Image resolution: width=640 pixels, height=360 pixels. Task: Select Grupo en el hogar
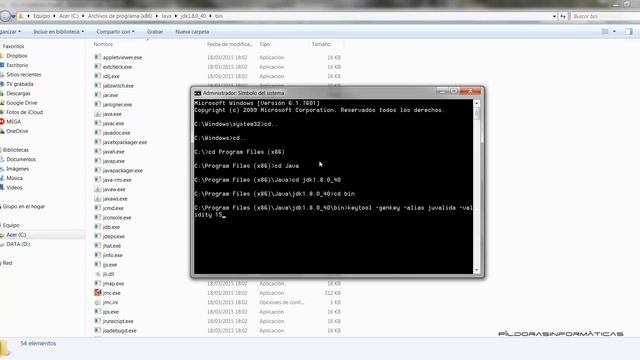pos(24,207)
